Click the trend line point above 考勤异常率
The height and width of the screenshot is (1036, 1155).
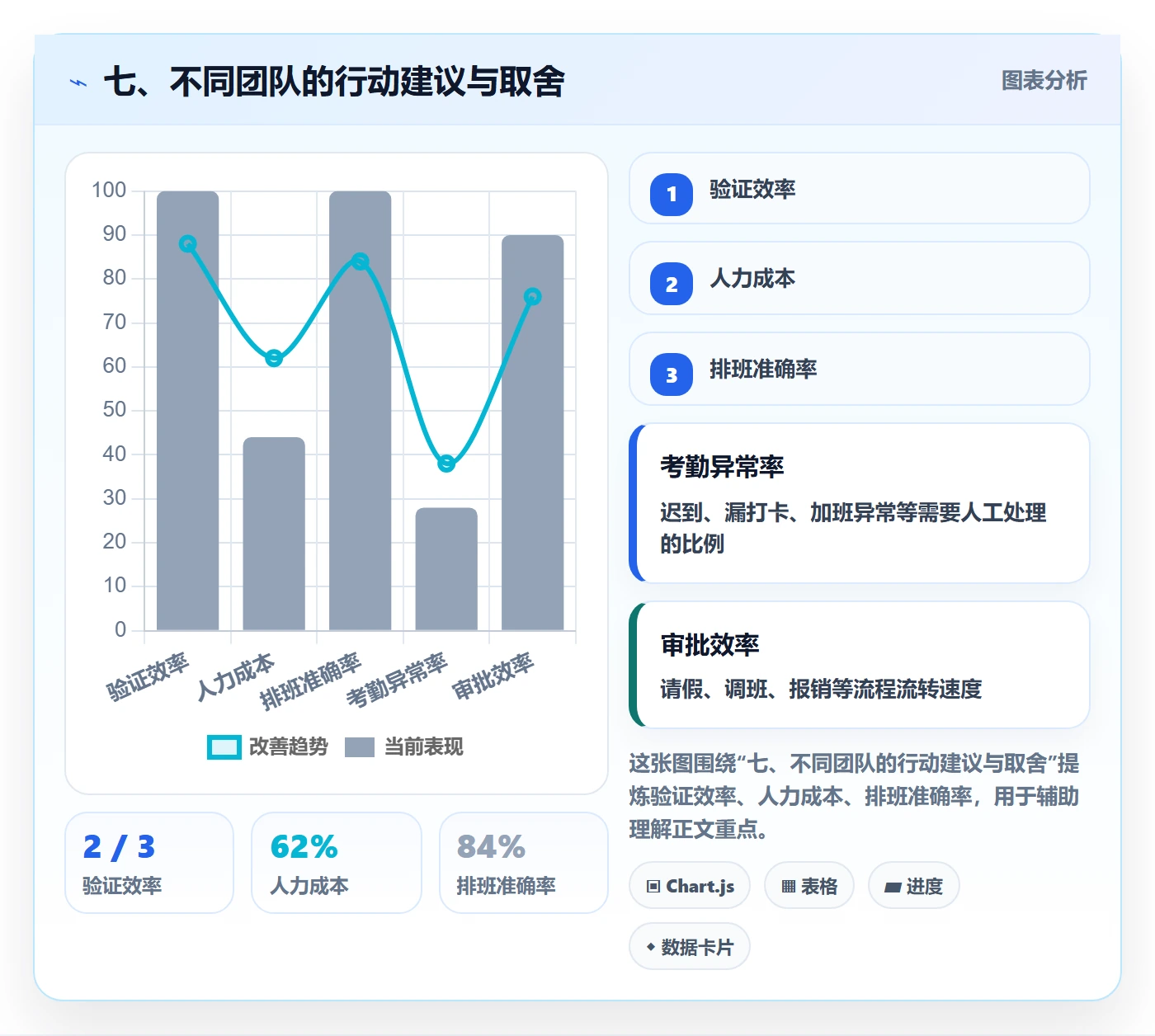point(446,464)
